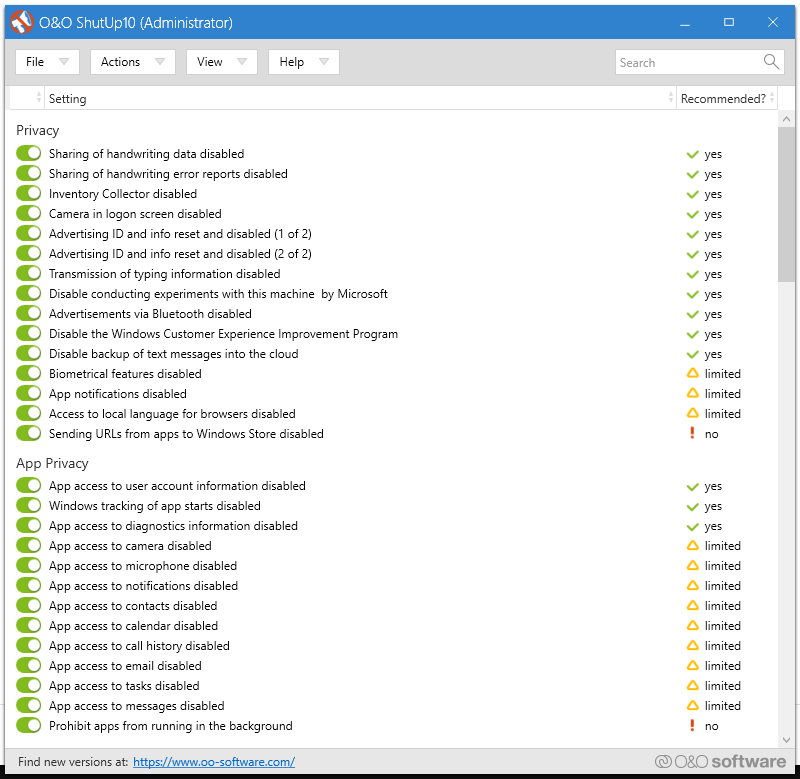Image resolution: width=800 pixels, height=779 pixels.
Task: Click the checkmark for App access to user account
Action: pyautogui.click(x=692, y=487)
